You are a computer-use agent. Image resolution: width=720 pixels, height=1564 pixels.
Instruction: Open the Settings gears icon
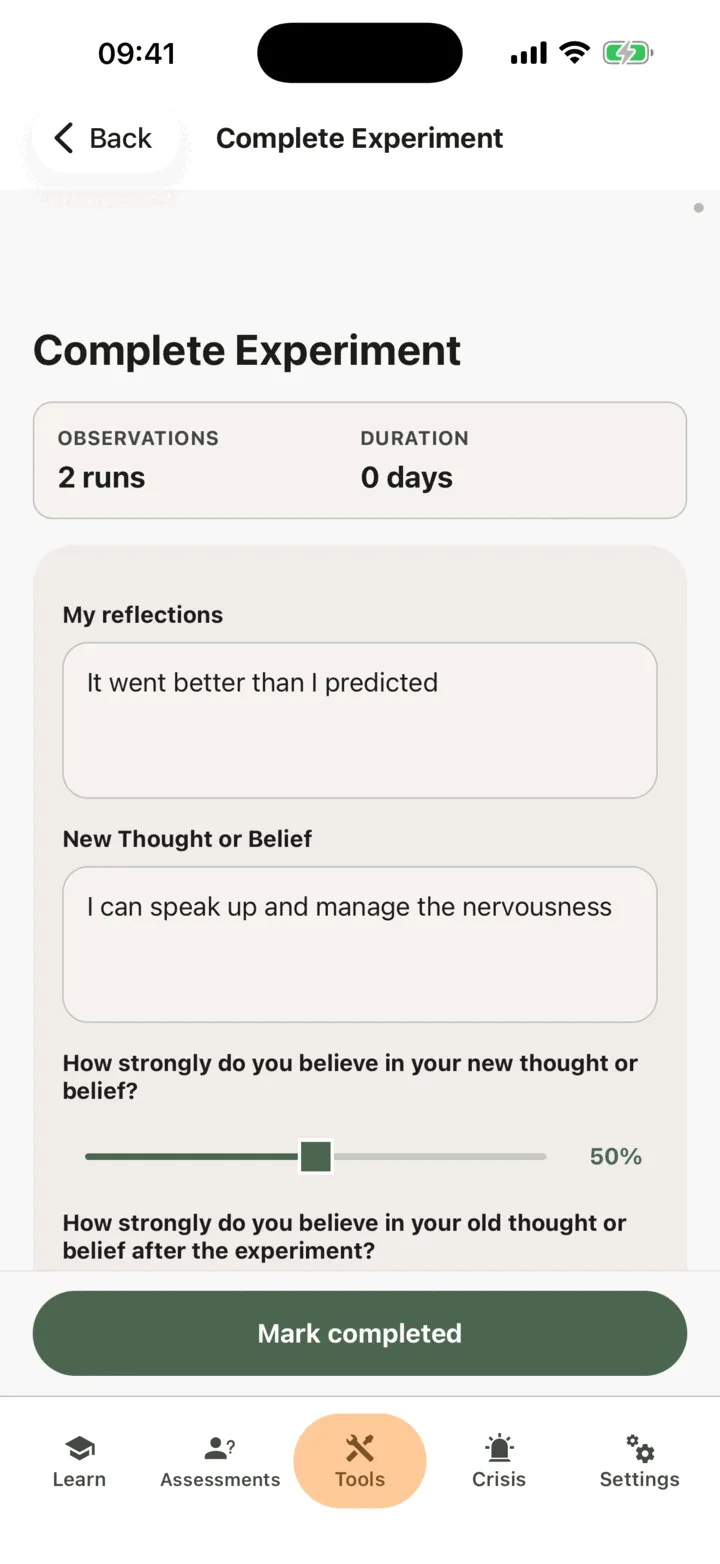tap(640, 1446)
